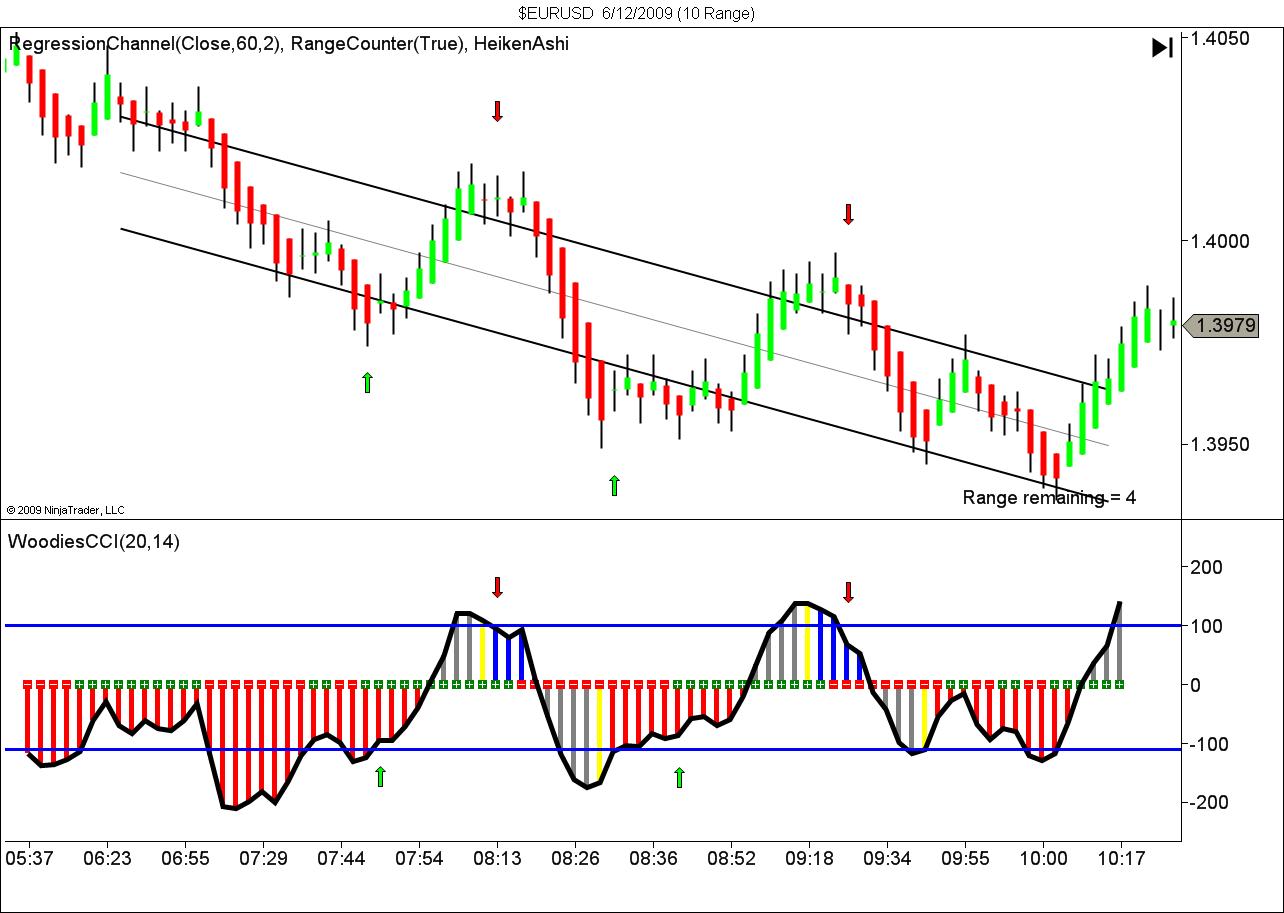Click the 06:55 time axis label
The height and width of the screenshot is (913, 1284).
coord(184,858)
